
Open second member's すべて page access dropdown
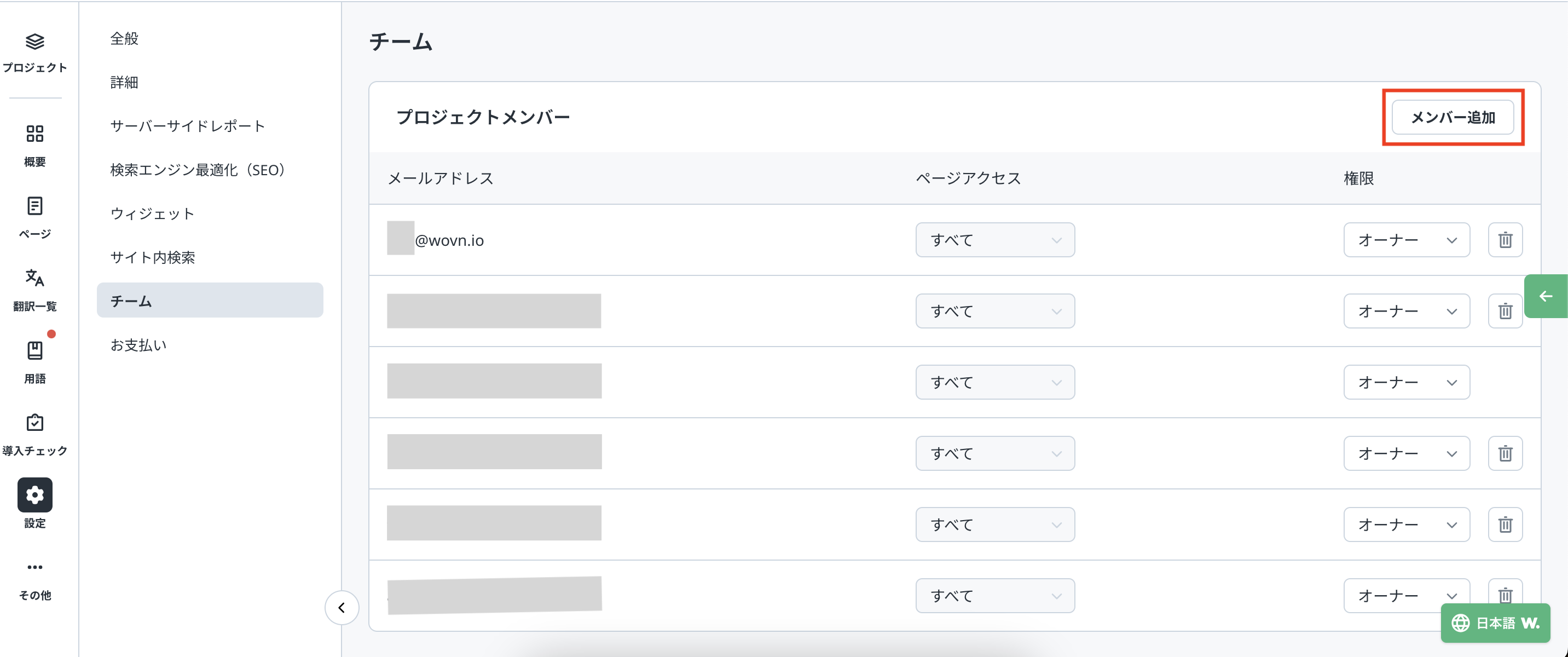click(994, 311)
